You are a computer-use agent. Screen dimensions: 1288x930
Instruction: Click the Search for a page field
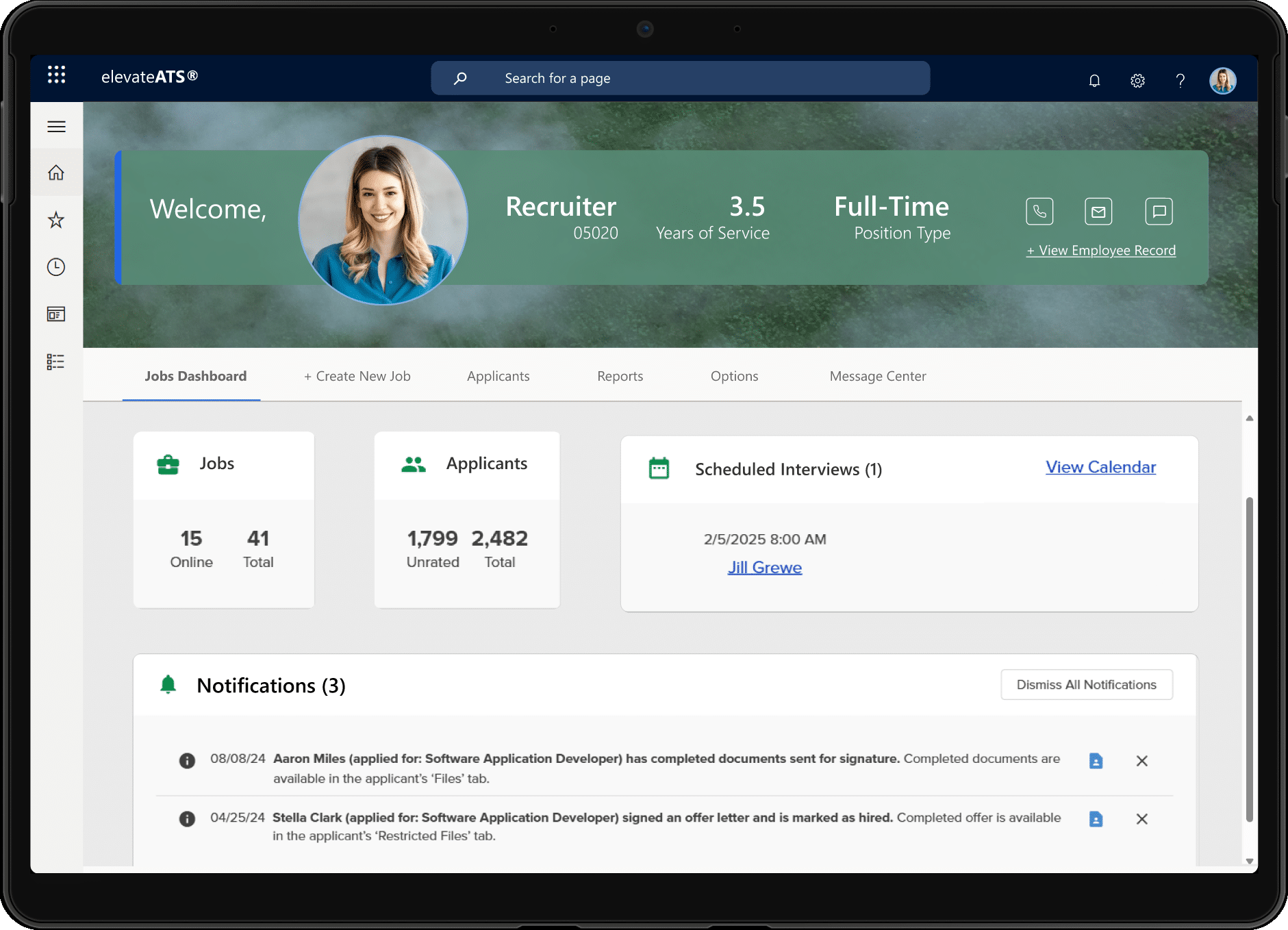[x=680, y=78]
